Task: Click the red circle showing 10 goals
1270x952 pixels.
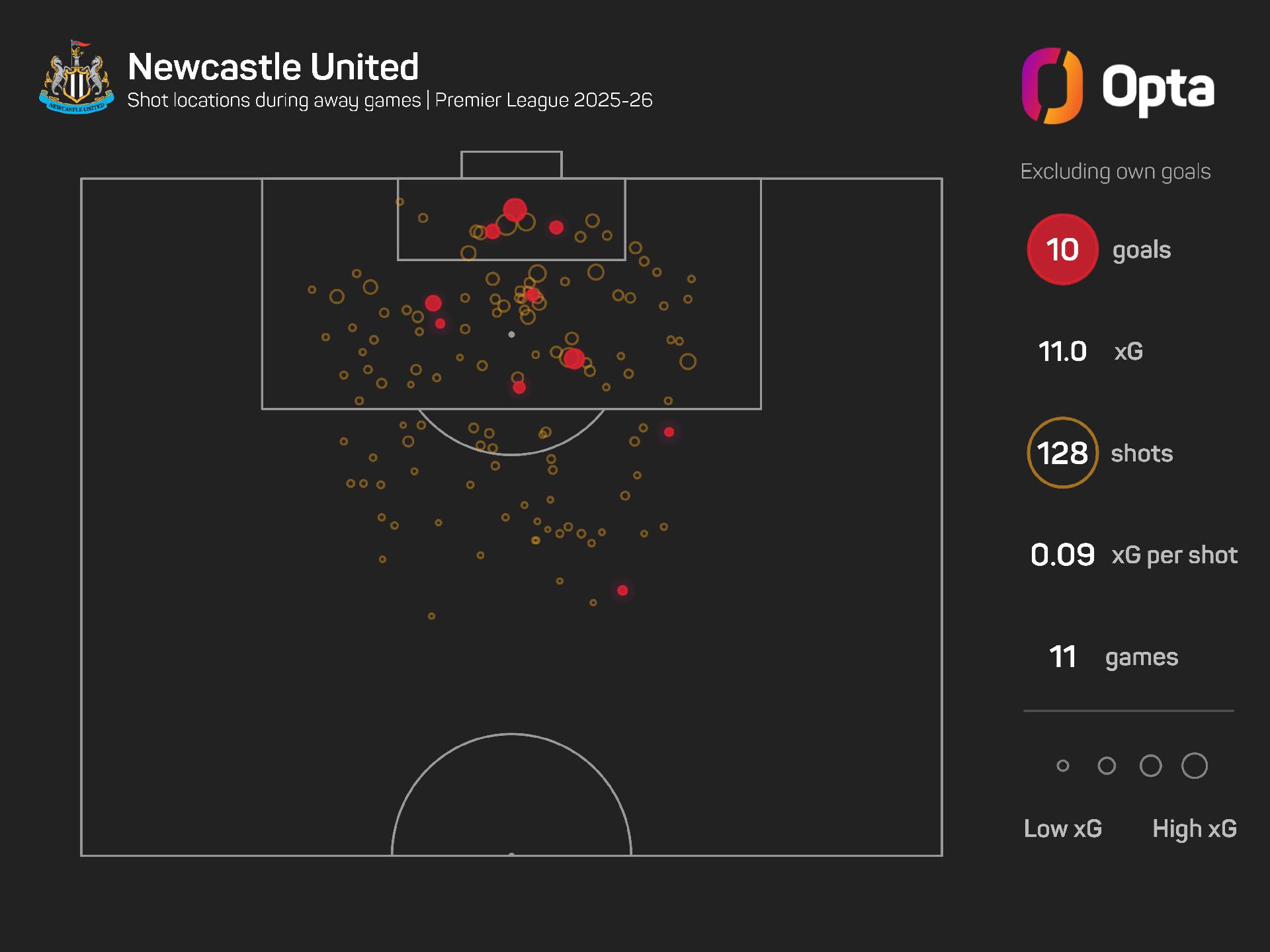Action: coord(1062,249)
